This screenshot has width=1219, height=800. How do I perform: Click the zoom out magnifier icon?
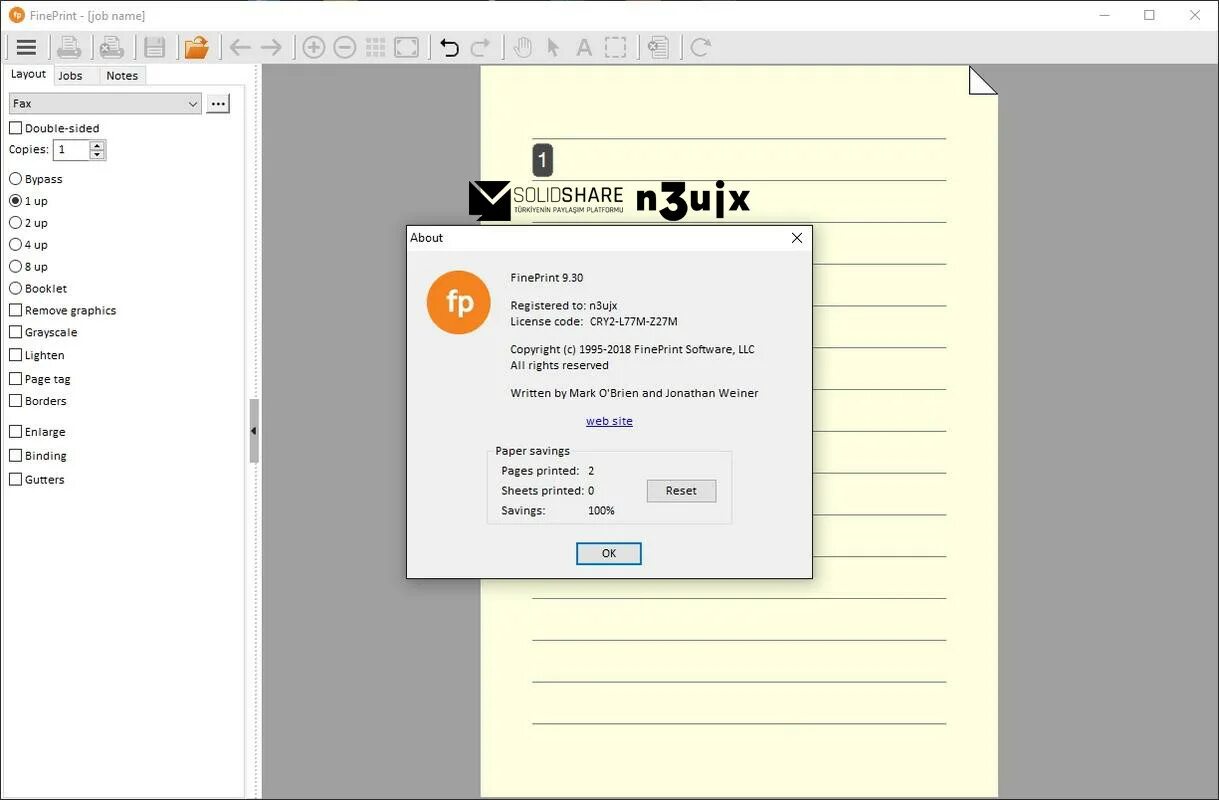click(x=344, y=46)
